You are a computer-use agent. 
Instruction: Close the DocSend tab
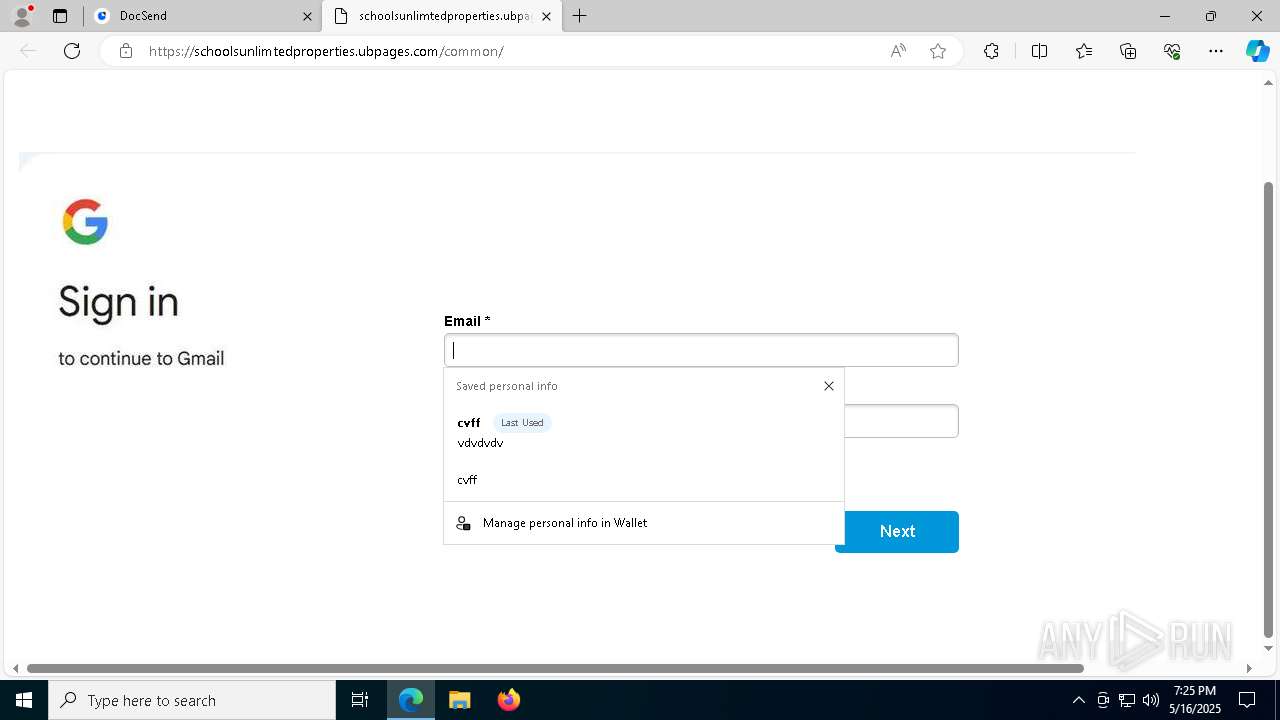point(307,16)
